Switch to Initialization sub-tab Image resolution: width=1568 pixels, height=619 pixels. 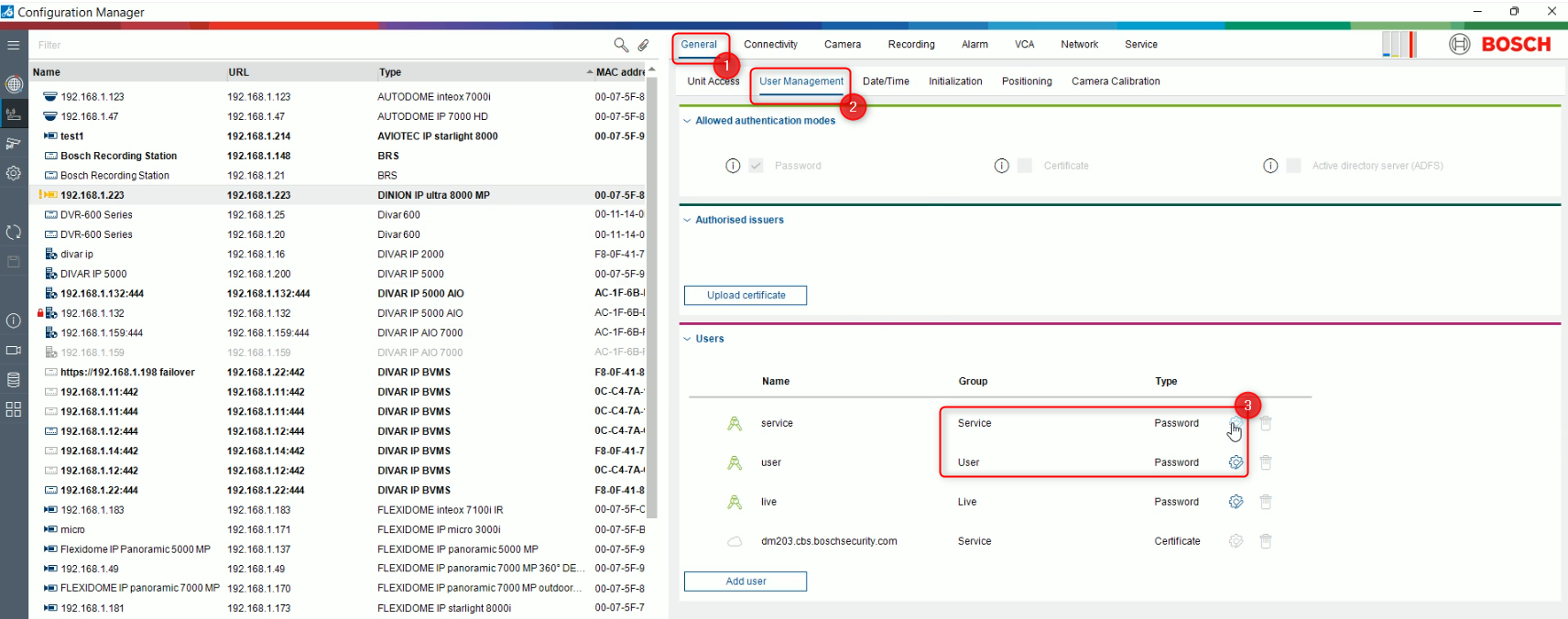955,81
